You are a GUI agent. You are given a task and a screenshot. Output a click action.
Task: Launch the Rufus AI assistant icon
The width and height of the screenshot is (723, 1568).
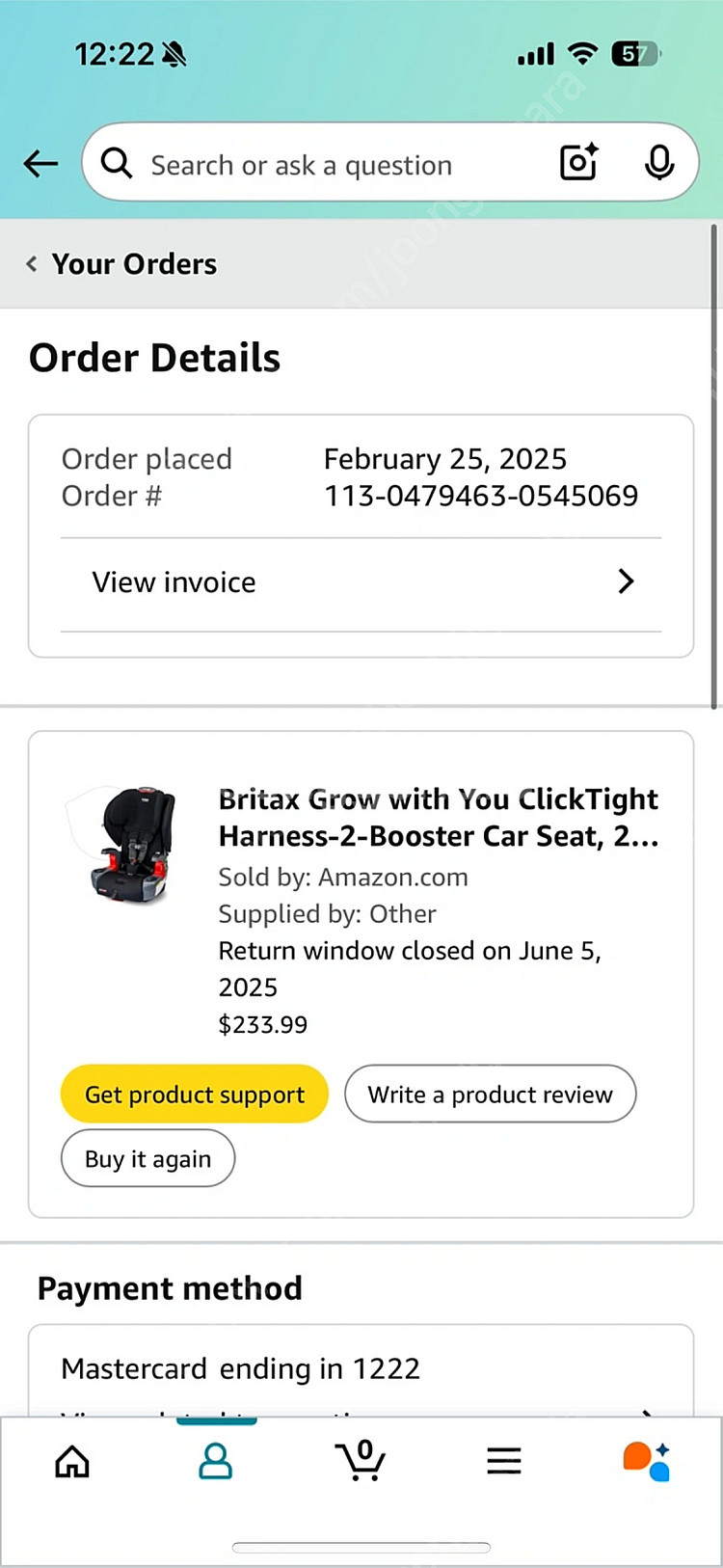(x=647, y=1461)
